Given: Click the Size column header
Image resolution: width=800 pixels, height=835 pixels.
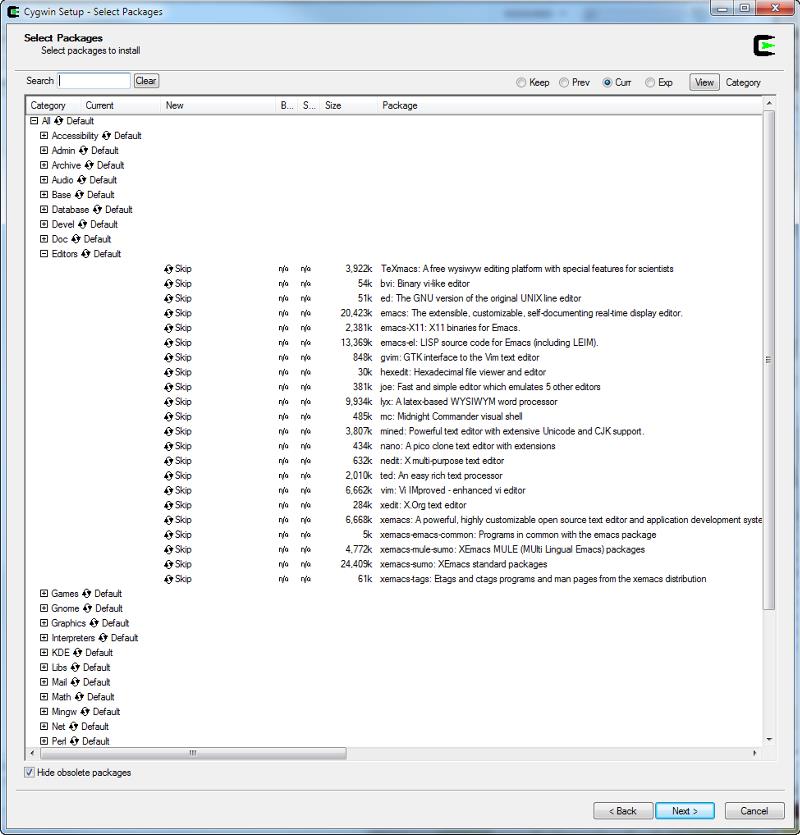Looking at the screenshot, I should (348, 105).
